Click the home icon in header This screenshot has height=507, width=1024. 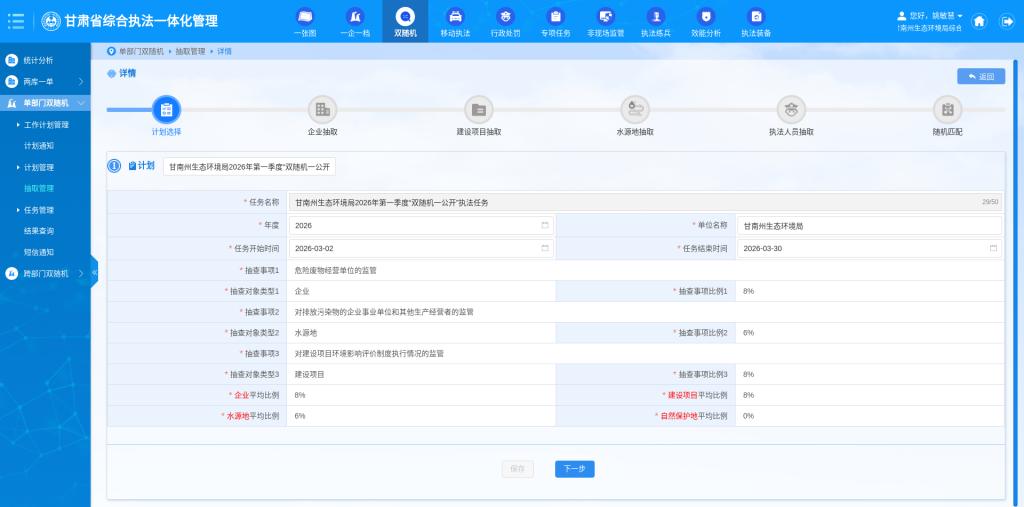[x=979, y=21]
